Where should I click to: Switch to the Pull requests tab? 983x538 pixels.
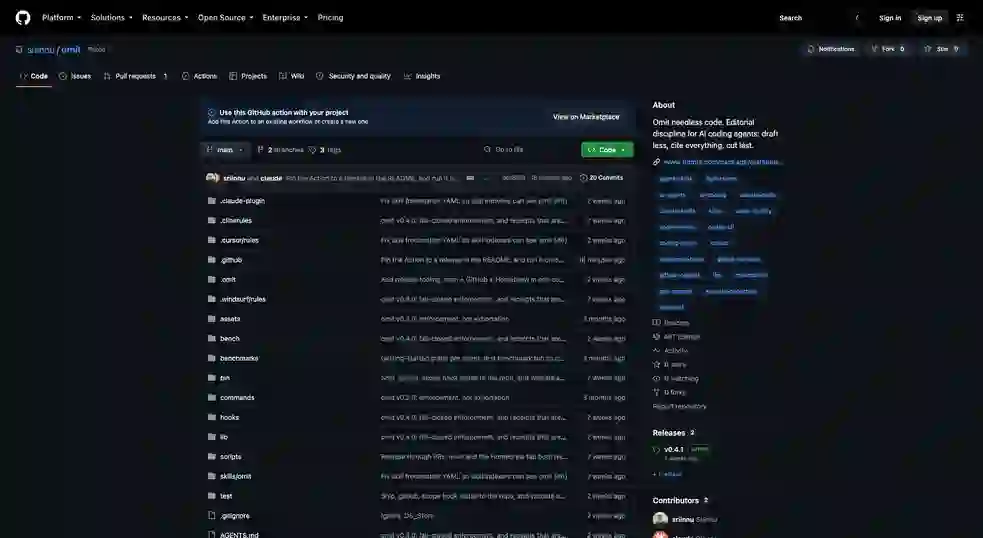click(x=137, y=76)
